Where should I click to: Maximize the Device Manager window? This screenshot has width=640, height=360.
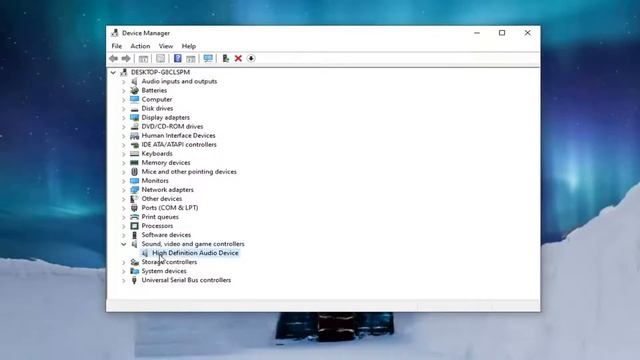502,33
